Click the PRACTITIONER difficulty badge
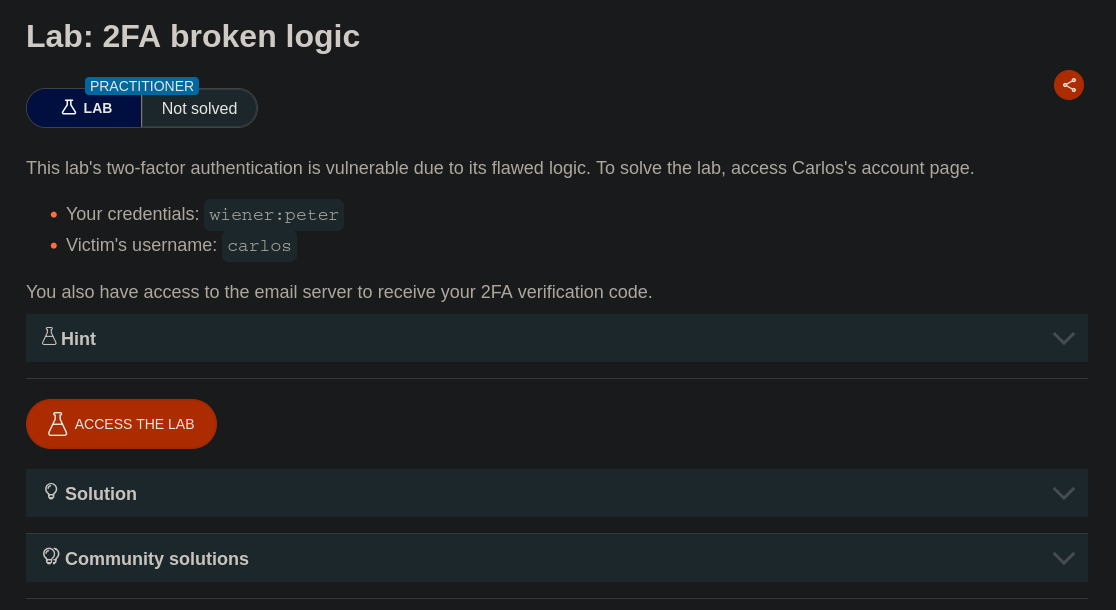This screenshot has height=610, width=1116. point(142,86)
